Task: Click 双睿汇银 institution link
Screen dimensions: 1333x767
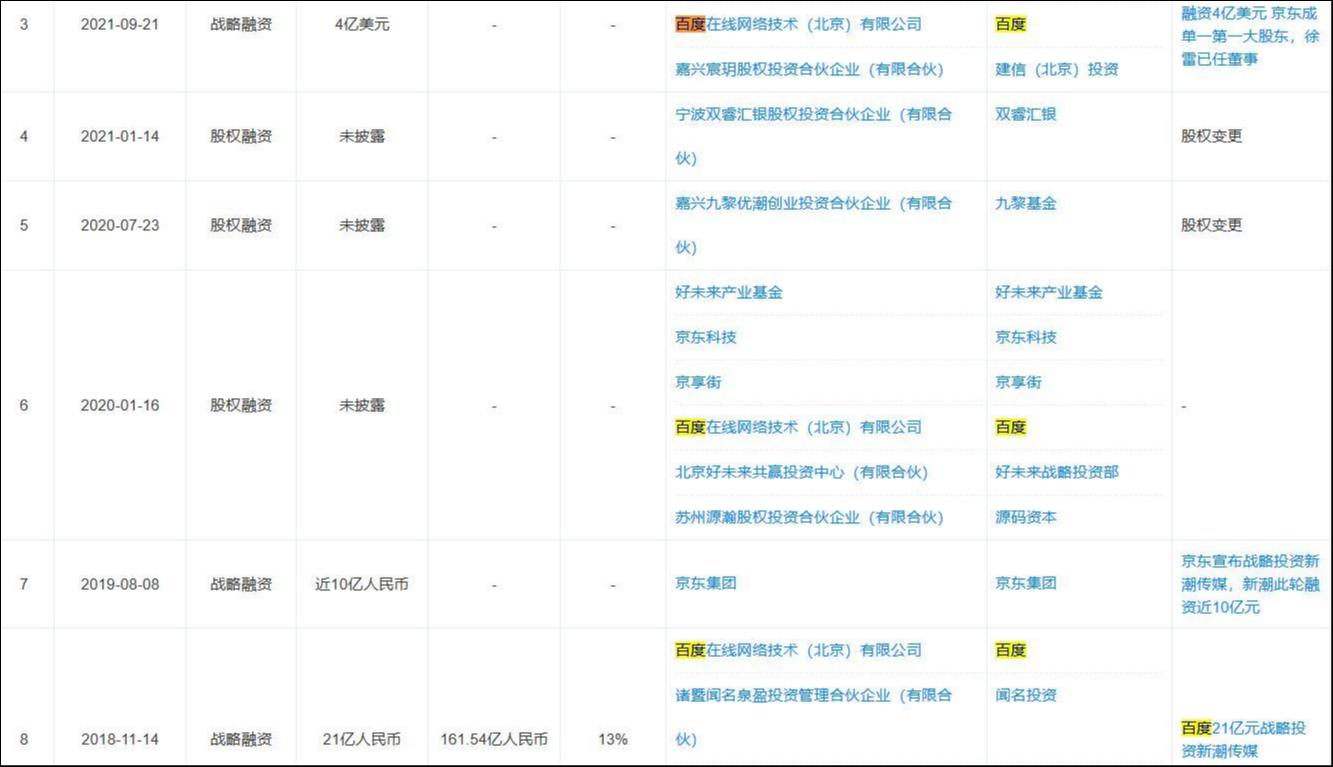Action: (1025, 114)
